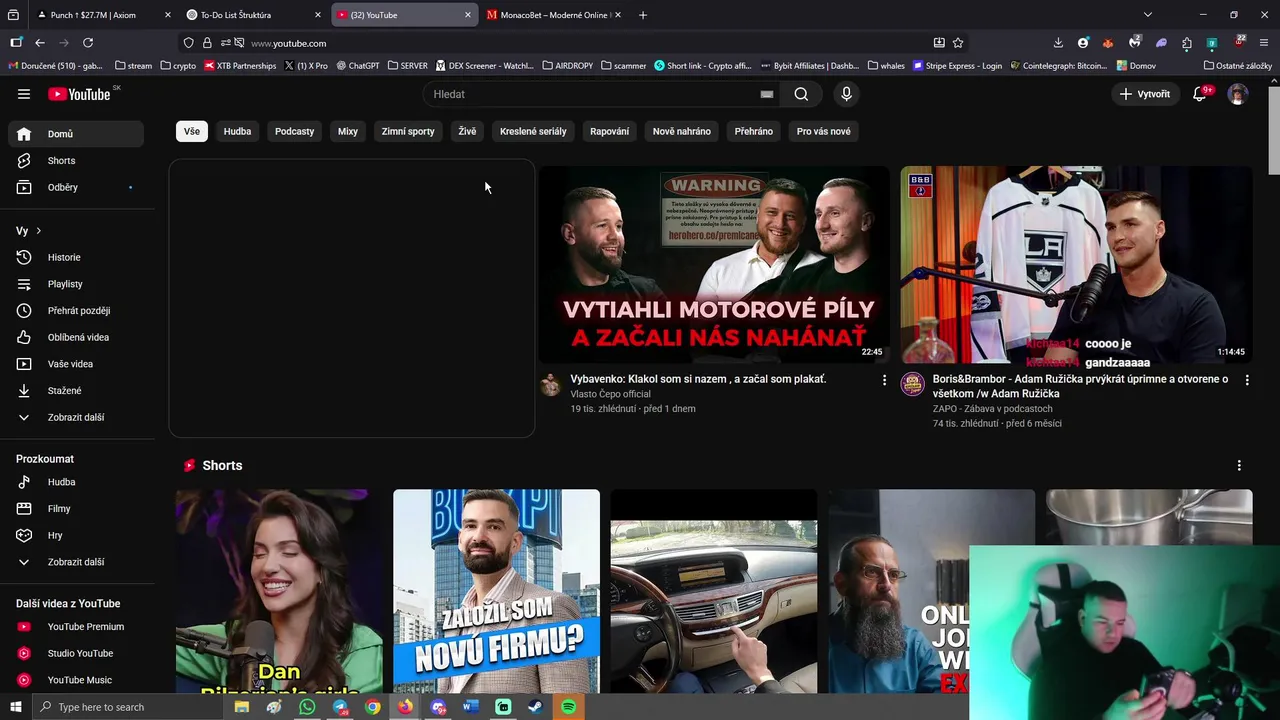The height and width of the screenshot is (720, 1280).
Task: Open YouTube Music in sidebar
Action: pos(75,680)
